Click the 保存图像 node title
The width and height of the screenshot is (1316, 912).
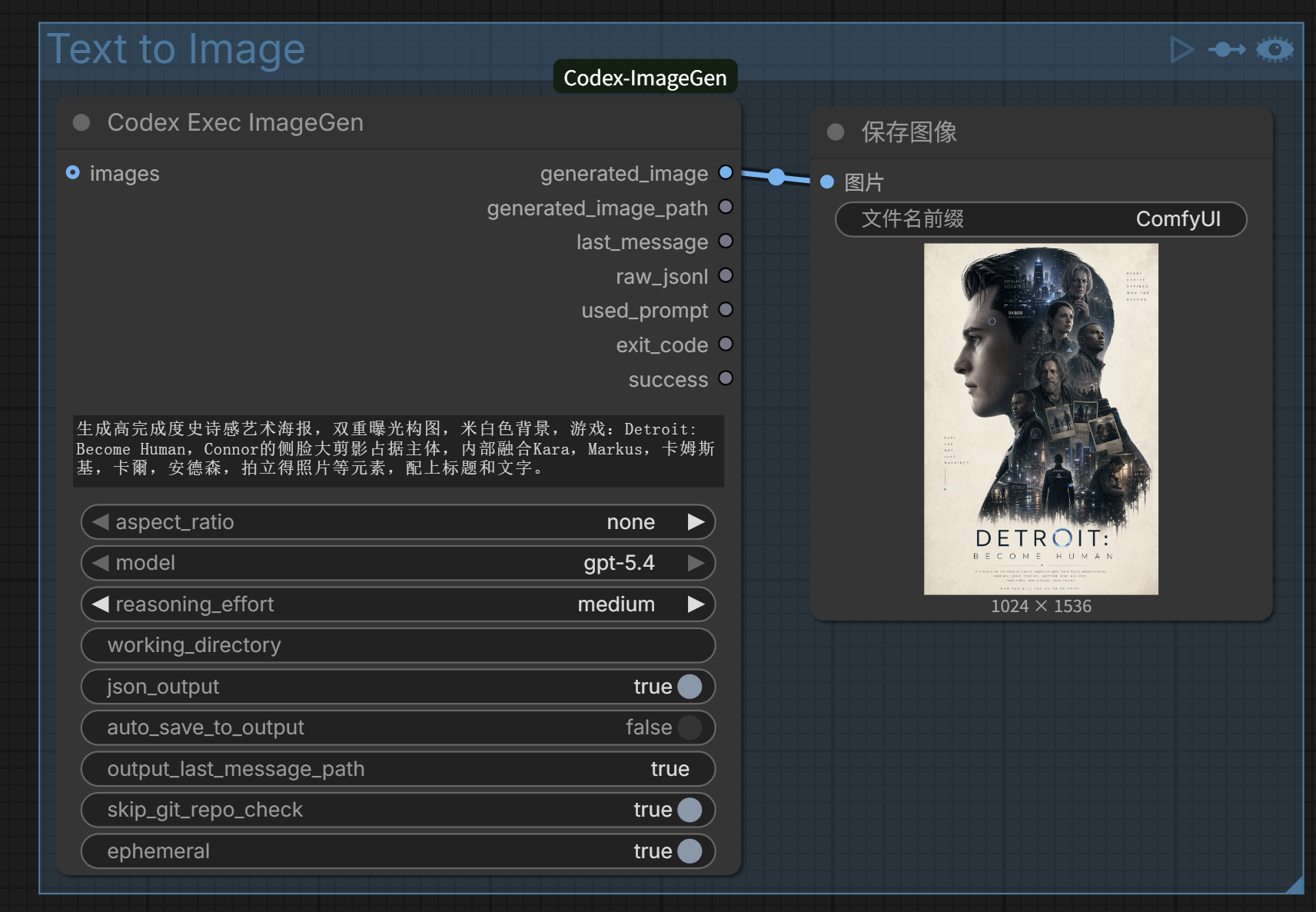click(x=909, y=132)
